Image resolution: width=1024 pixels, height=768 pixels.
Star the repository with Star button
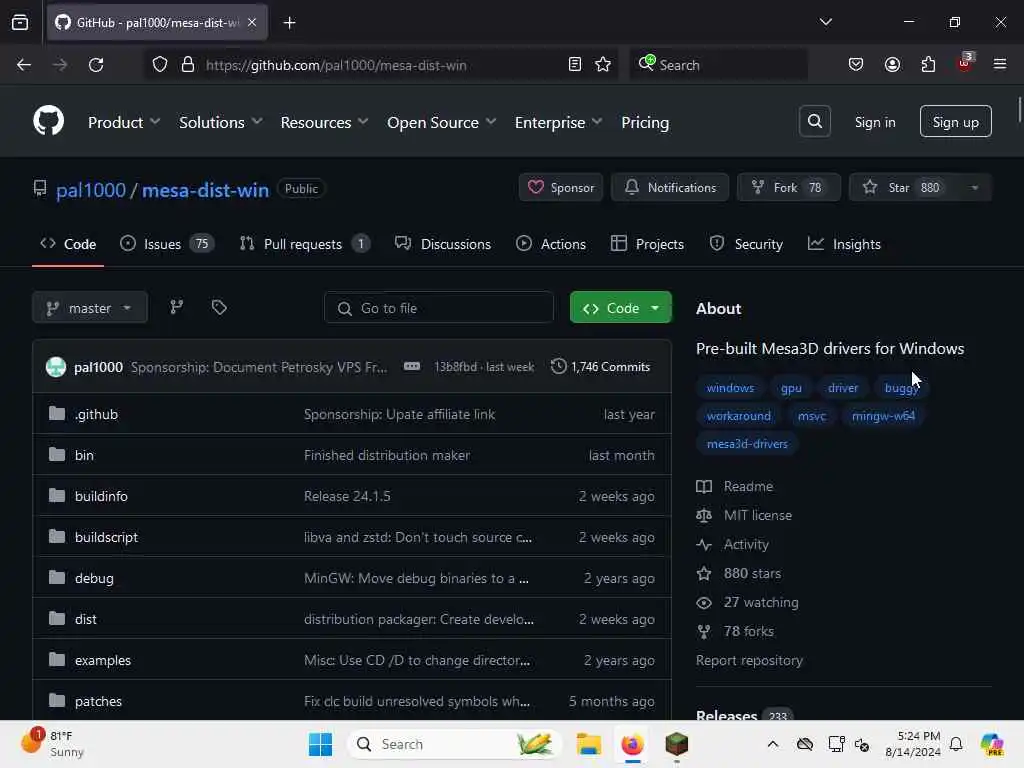[x=903, y=187]
